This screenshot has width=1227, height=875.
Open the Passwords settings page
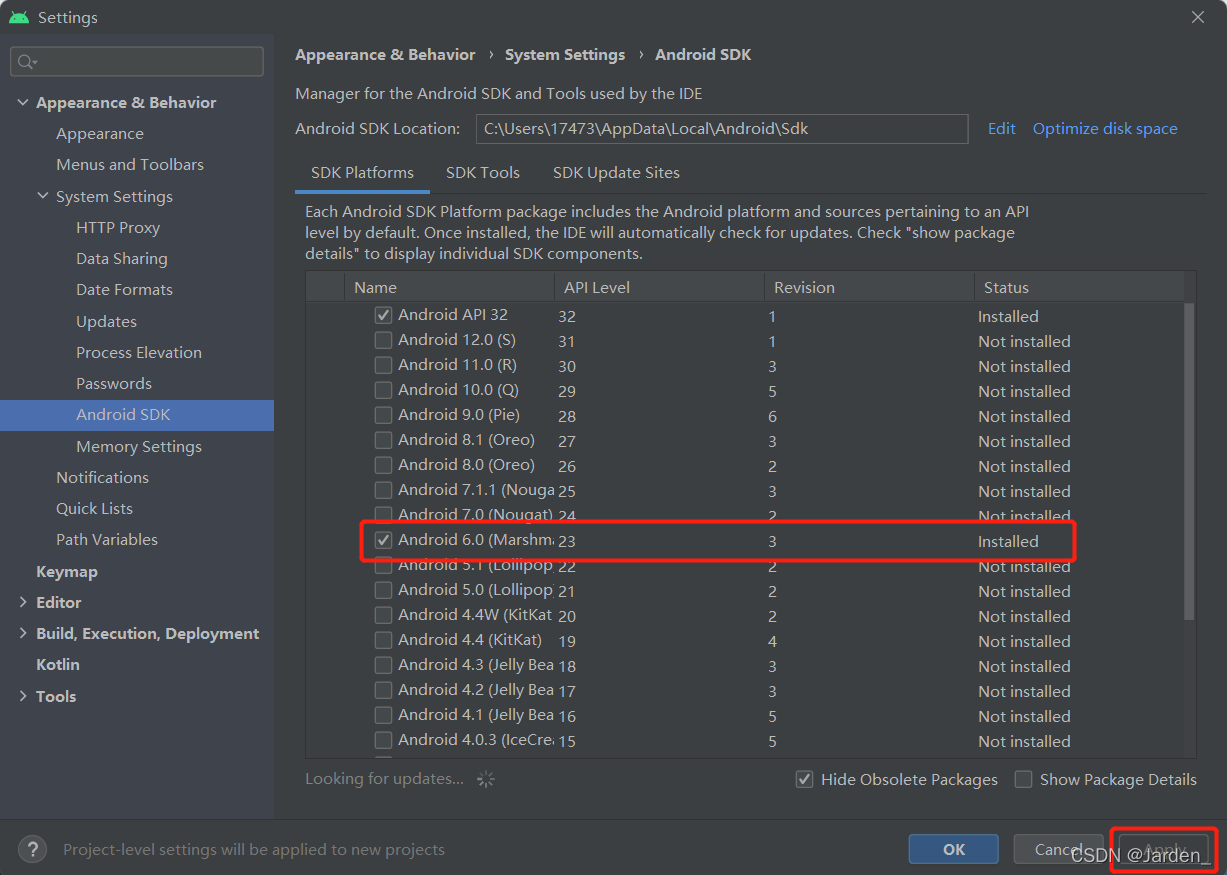114,383
